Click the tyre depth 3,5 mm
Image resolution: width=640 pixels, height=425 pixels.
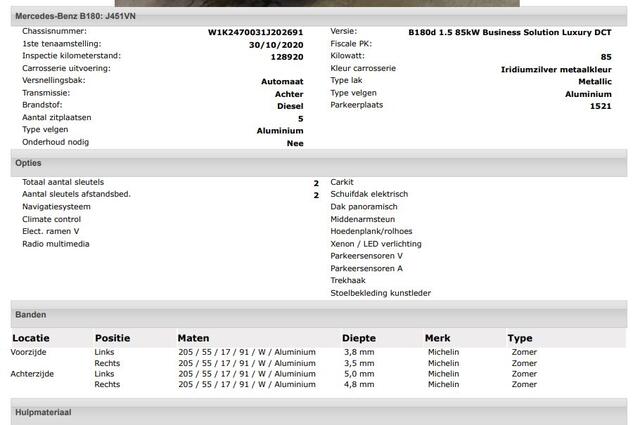click(x=359, y=363)
